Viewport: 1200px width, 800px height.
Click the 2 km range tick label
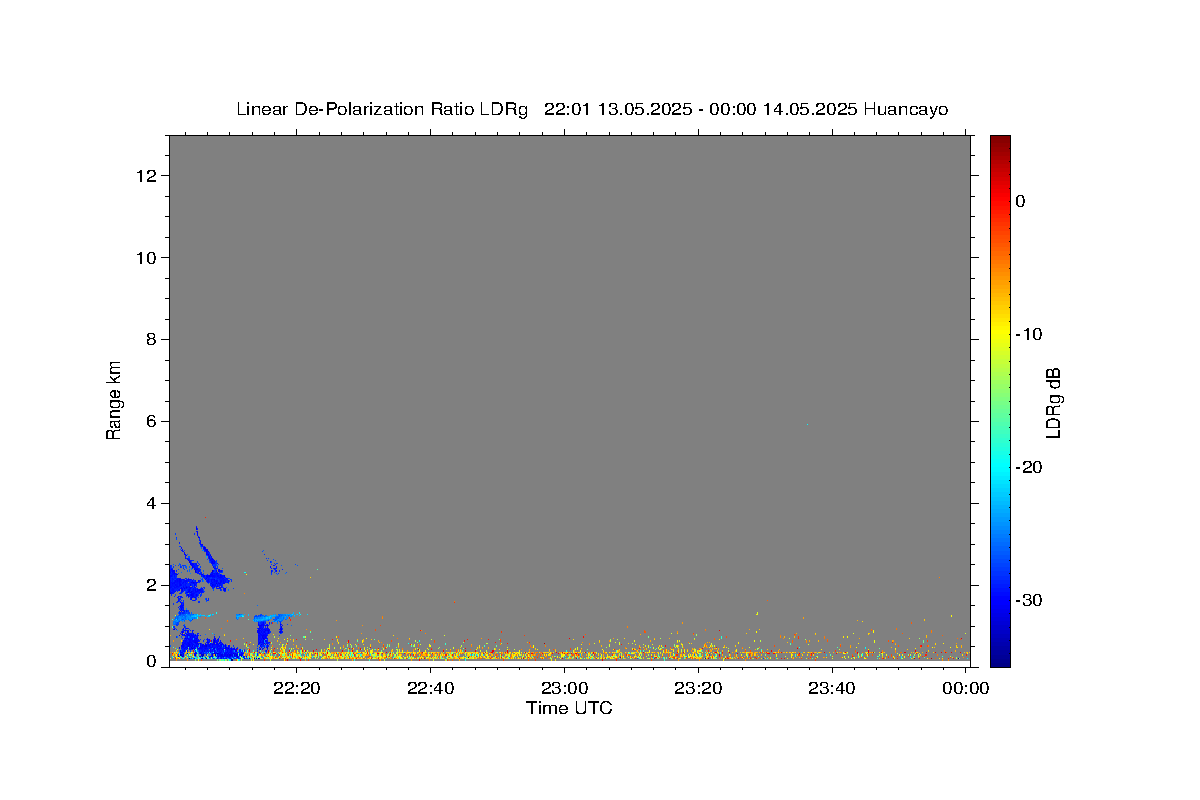[x=152, y=585]
